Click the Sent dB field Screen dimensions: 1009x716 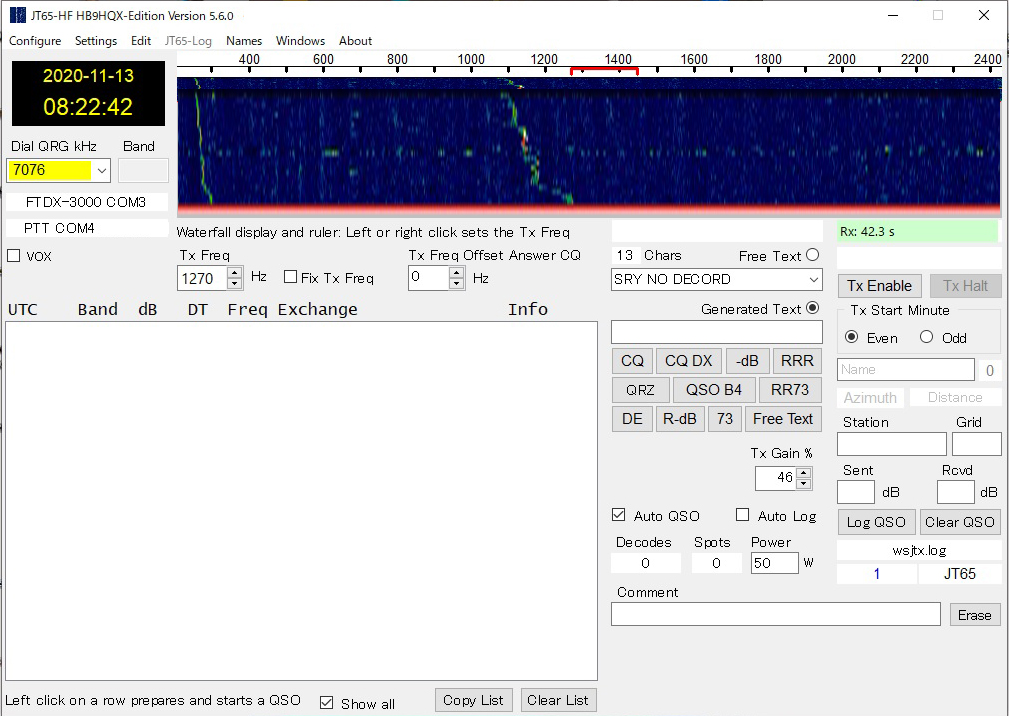point(856,492)
